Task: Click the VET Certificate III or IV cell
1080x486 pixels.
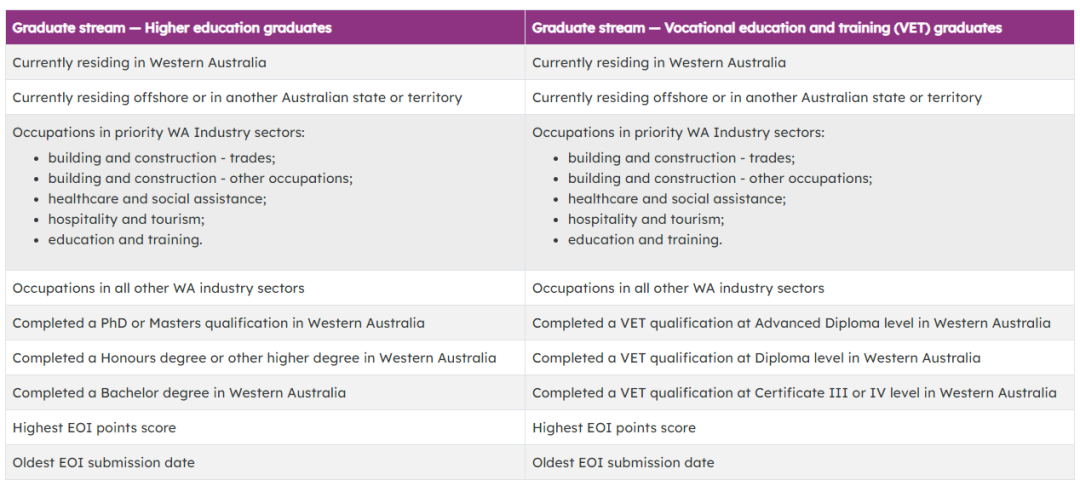Action: (x=794, y=393)
